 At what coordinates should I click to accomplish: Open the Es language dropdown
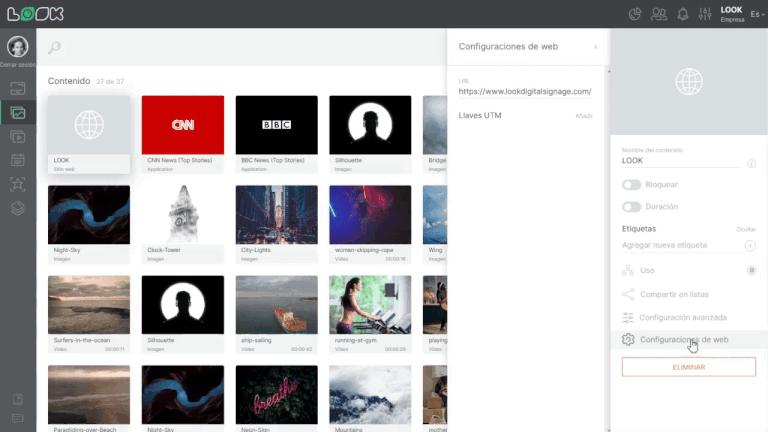tap(757, 14)
